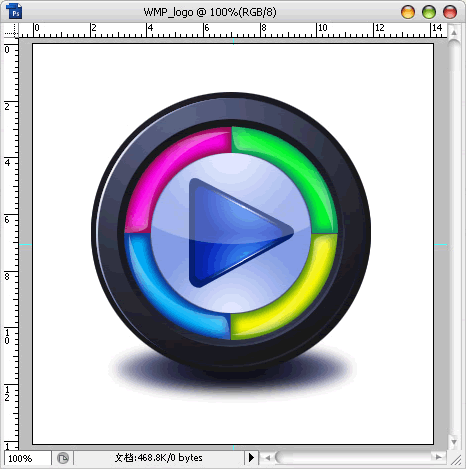Image resolution: width=466 pixels, height=469 pixels.
Task: Open the status bar info arrow menu
Action: coord(251,458)
